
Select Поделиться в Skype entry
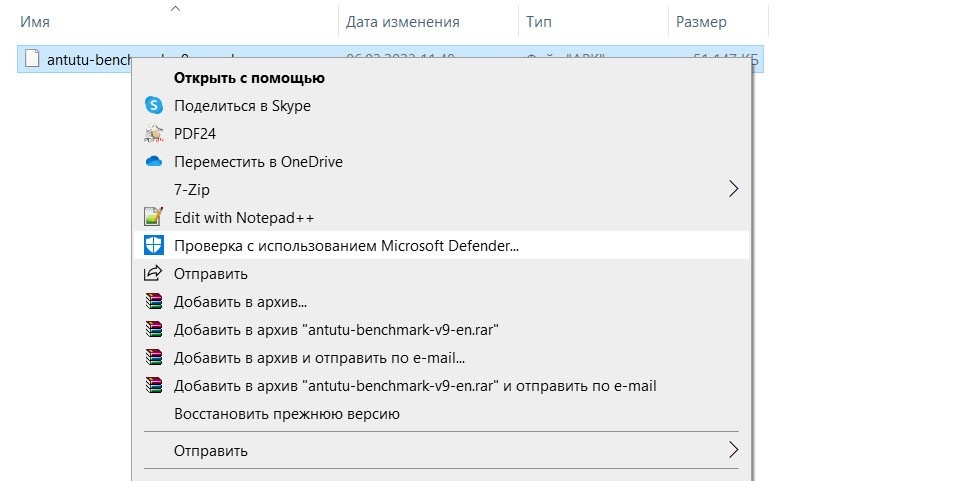click(x=242, y=105)
